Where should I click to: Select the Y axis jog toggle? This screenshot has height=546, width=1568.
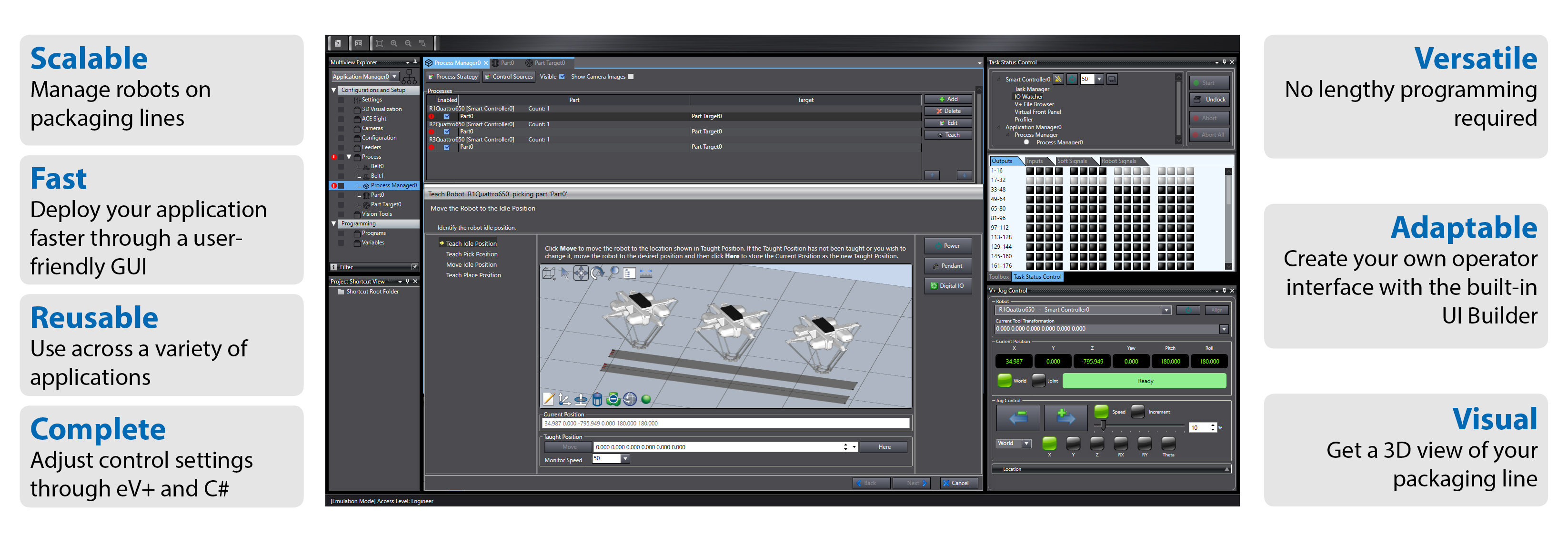[1073, 443]
